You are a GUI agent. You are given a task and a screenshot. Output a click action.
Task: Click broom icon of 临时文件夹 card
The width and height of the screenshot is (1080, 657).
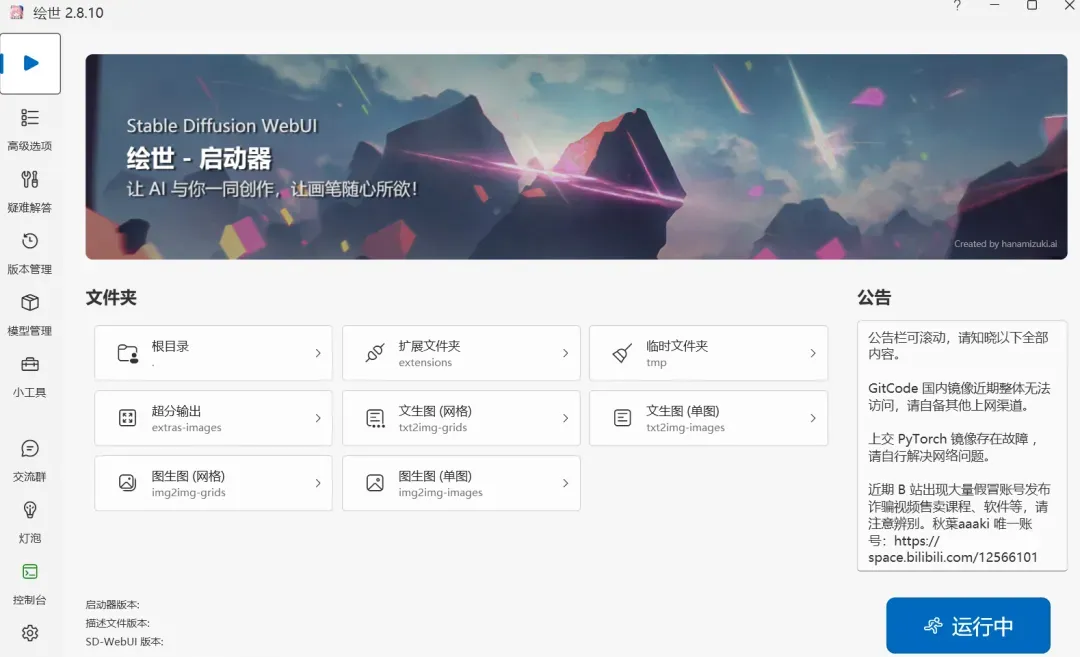tap(622, 353)
